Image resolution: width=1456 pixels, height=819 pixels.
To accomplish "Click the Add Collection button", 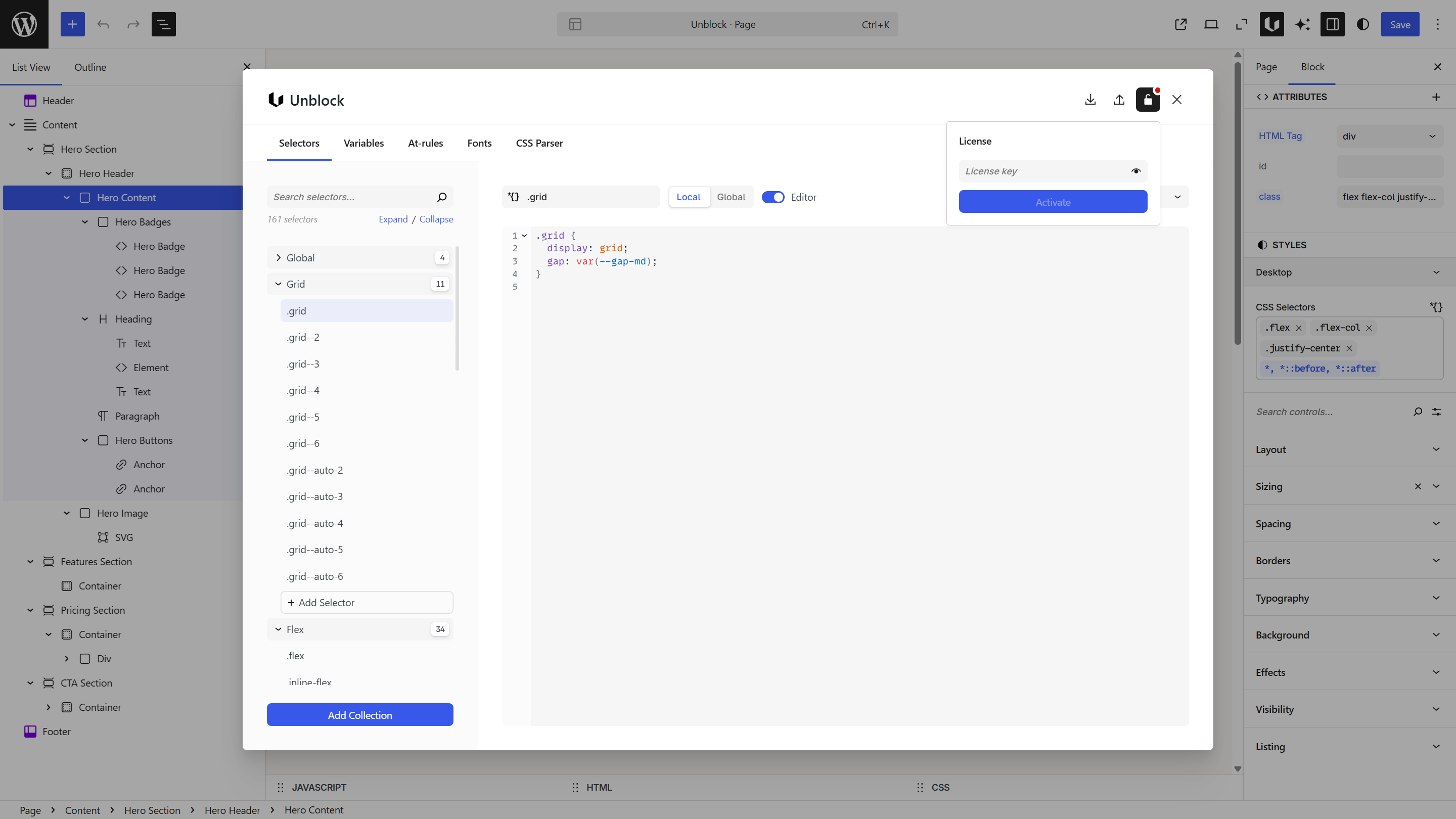I will point(359,714).
